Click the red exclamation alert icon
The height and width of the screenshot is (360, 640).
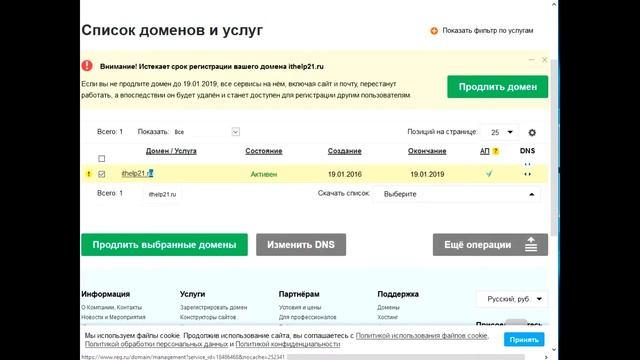click(87, 66)
